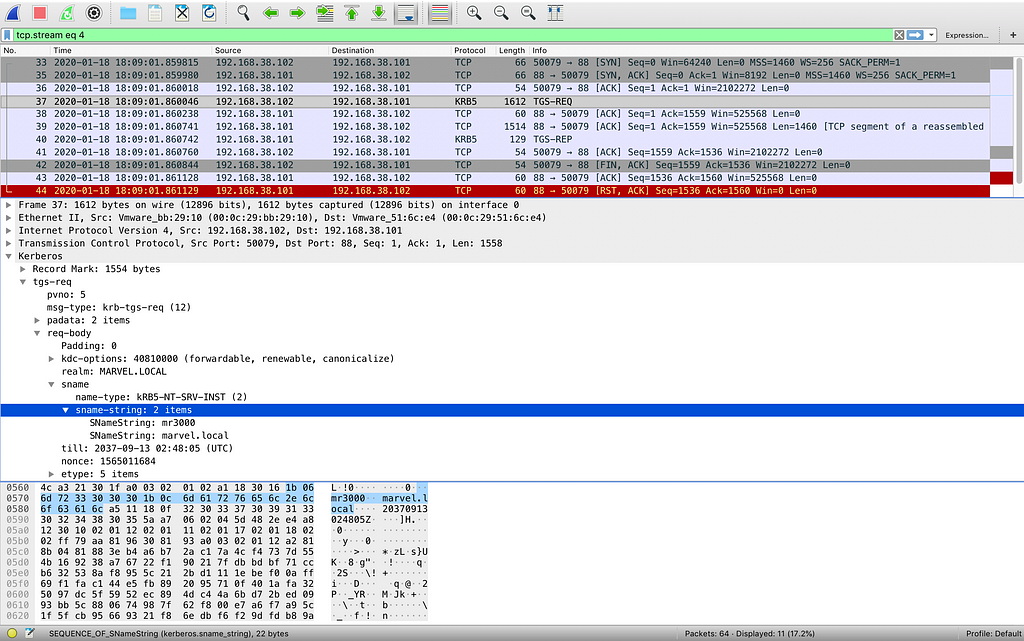Viewport: 1024px width, 641px height.
Task: Reload this capture file
Action: pyautogui.click(x=209, y=13)
